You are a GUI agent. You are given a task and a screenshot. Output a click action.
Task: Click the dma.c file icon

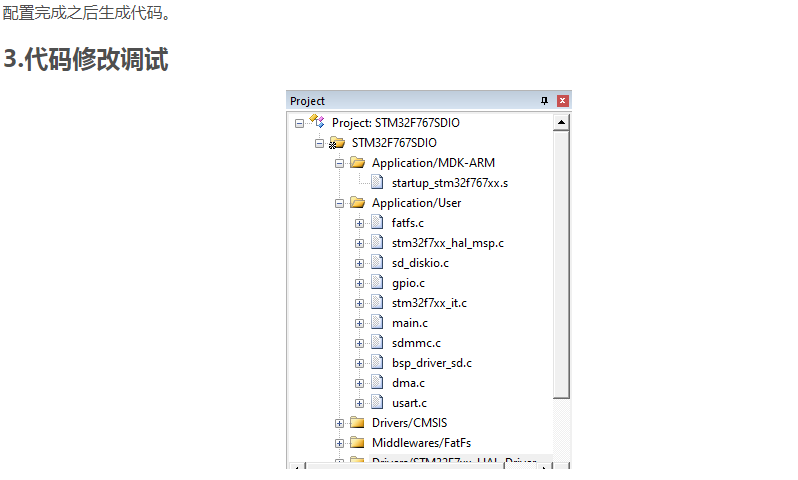(x=377, y=382)
